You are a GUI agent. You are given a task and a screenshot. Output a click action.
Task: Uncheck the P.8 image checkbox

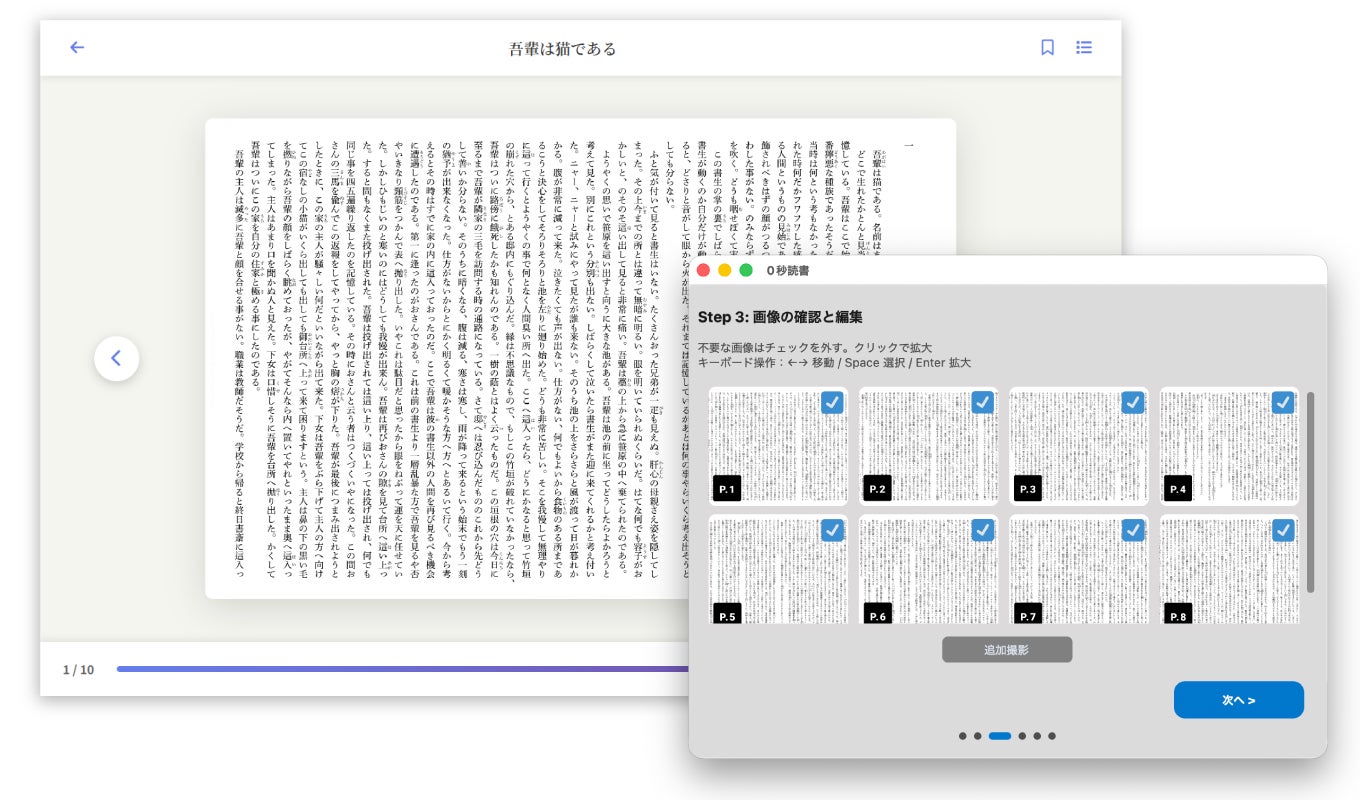tap(1283, 530)
